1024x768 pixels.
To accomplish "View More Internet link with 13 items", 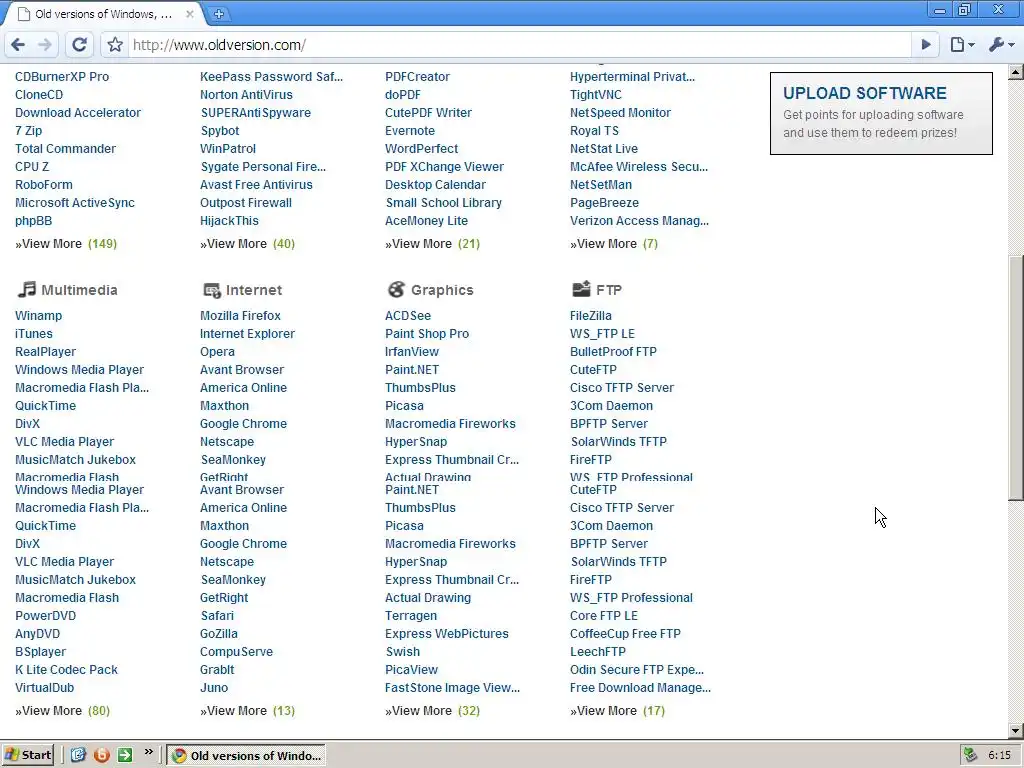I will coord(247,711).
